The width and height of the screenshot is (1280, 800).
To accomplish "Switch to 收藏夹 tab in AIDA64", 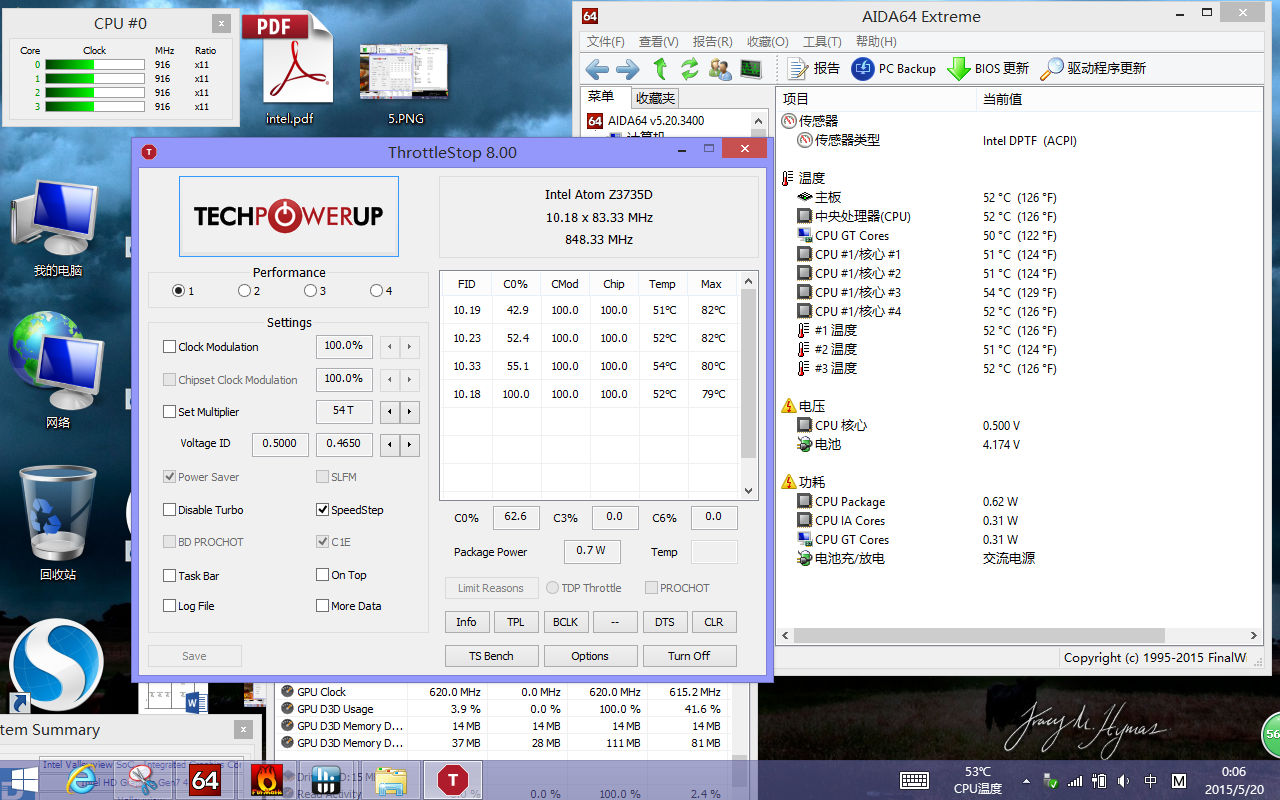I will click(x=655, y=98).
